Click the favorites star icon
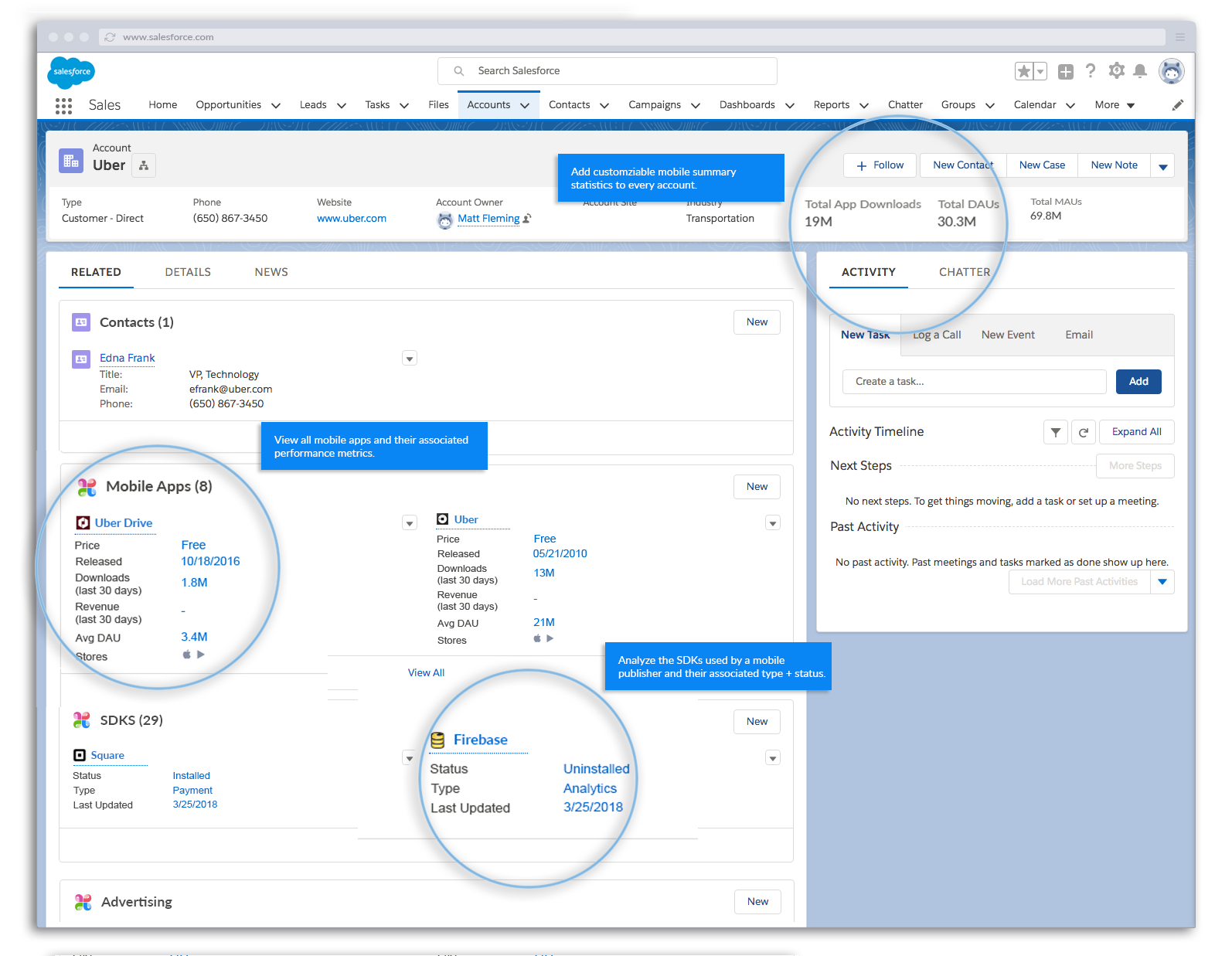 point(1024,72)
